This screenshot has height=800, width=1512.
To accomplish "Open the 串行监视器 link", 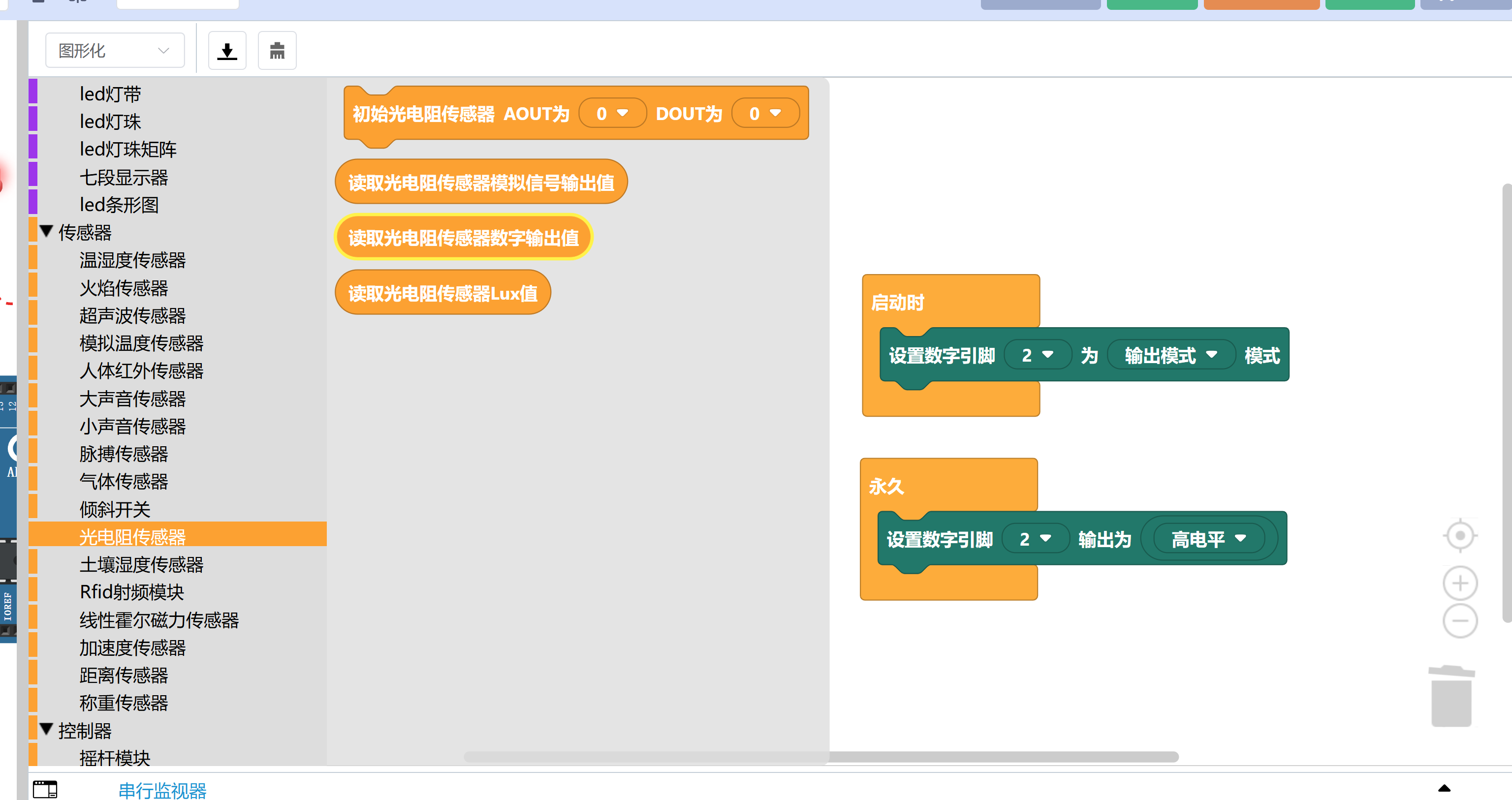I will coord(162,790).
